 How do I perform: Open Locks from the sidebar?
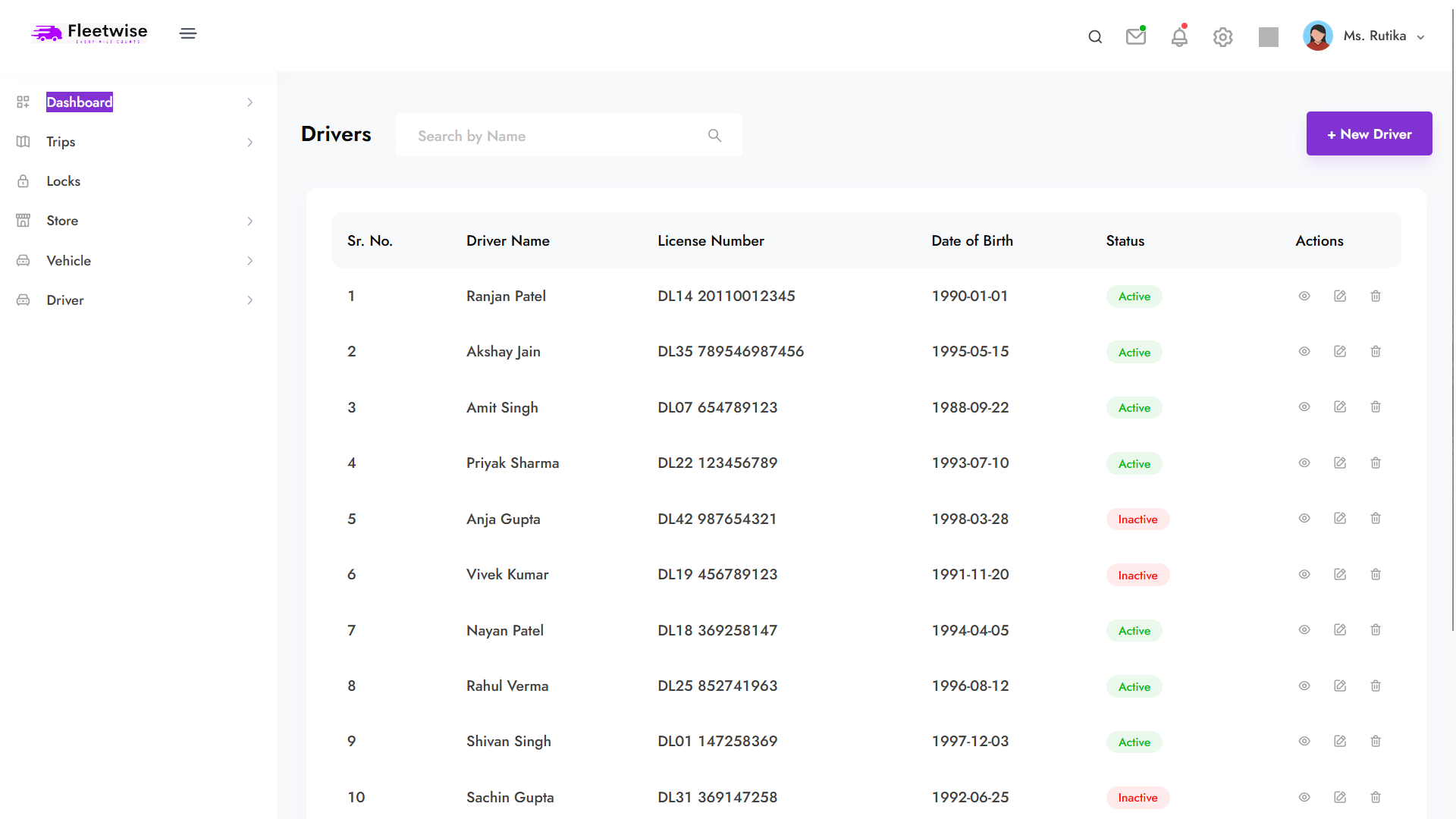coord(64,181)
